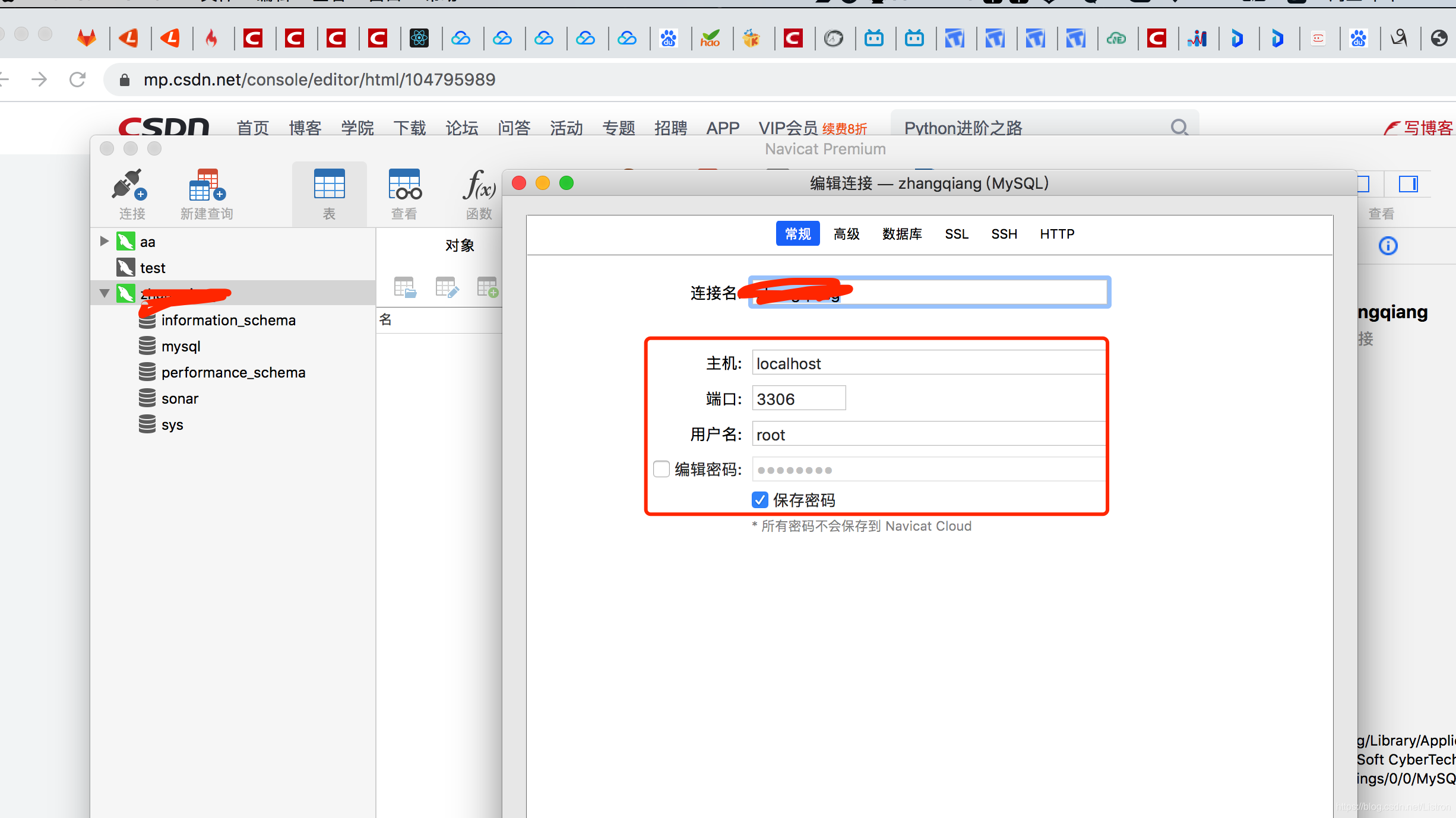Open CSDN 博客 link
This screenshot has height=818, width=1456.
(305, 128)
